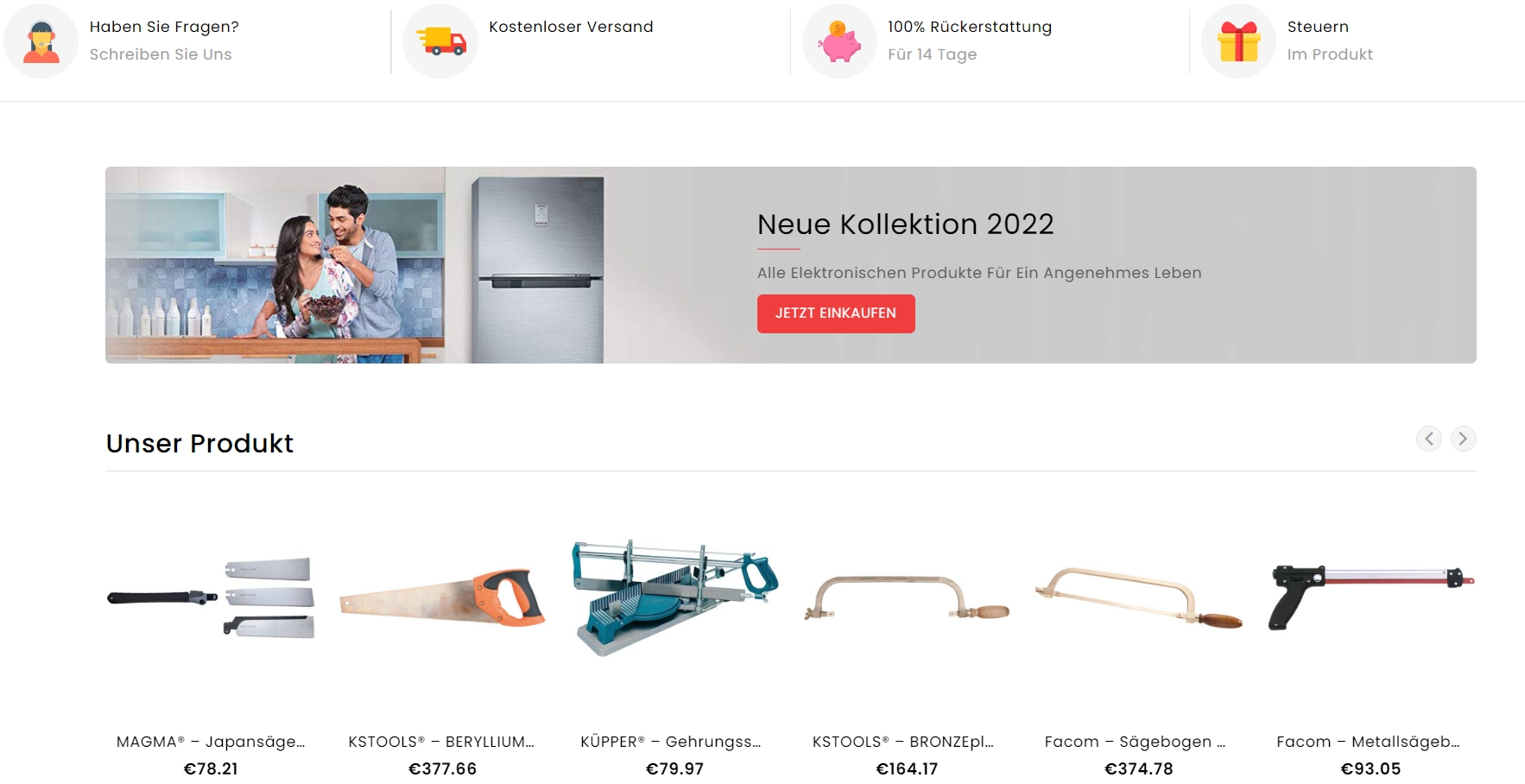Click the black pistol-grip hacksaw image
The image size is (1525, 784).
1370,597
